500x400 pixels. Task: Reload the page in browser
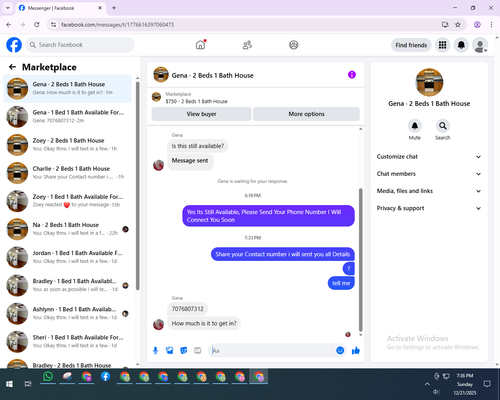point(37,25)
